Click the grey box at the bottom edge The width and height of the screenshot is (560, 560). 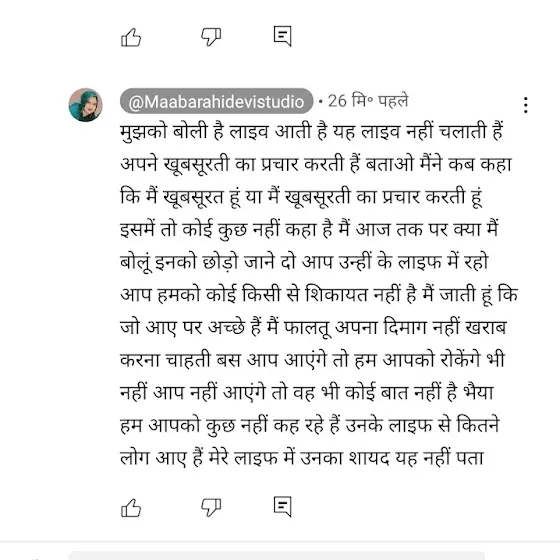[277, 555]
